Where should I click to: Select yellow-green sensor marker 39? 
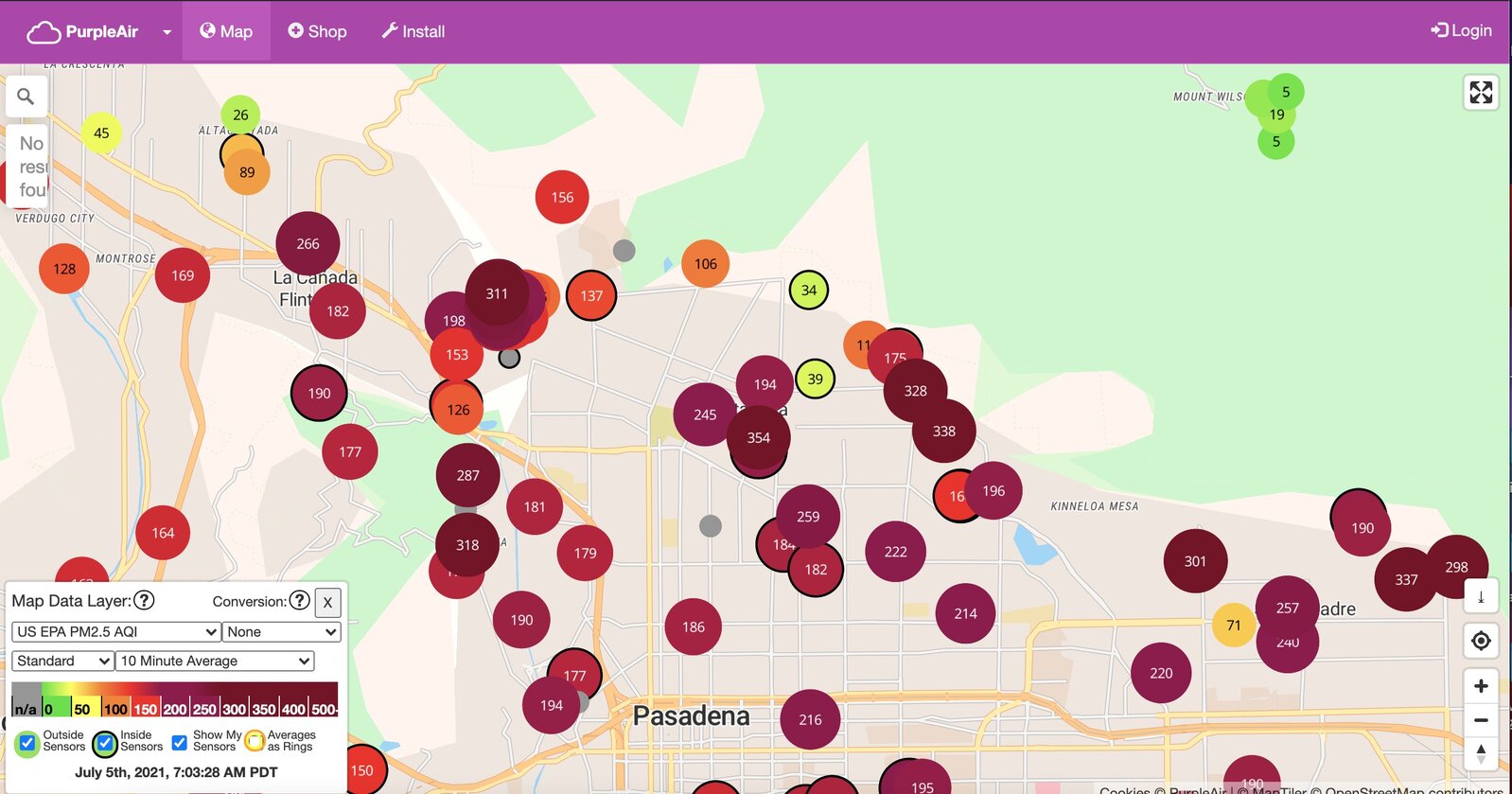816,379
